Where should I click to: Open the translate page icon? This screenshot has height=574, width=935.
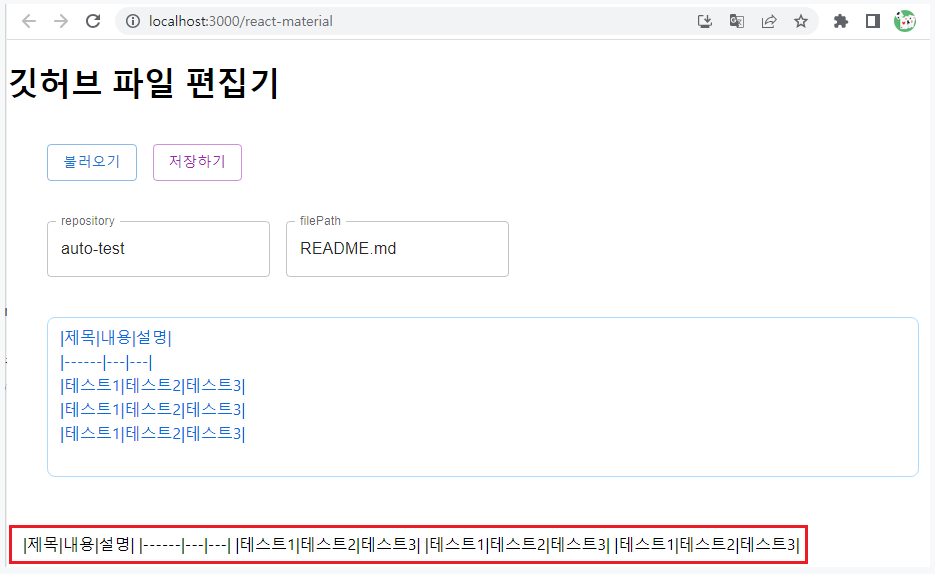[736, 21]
